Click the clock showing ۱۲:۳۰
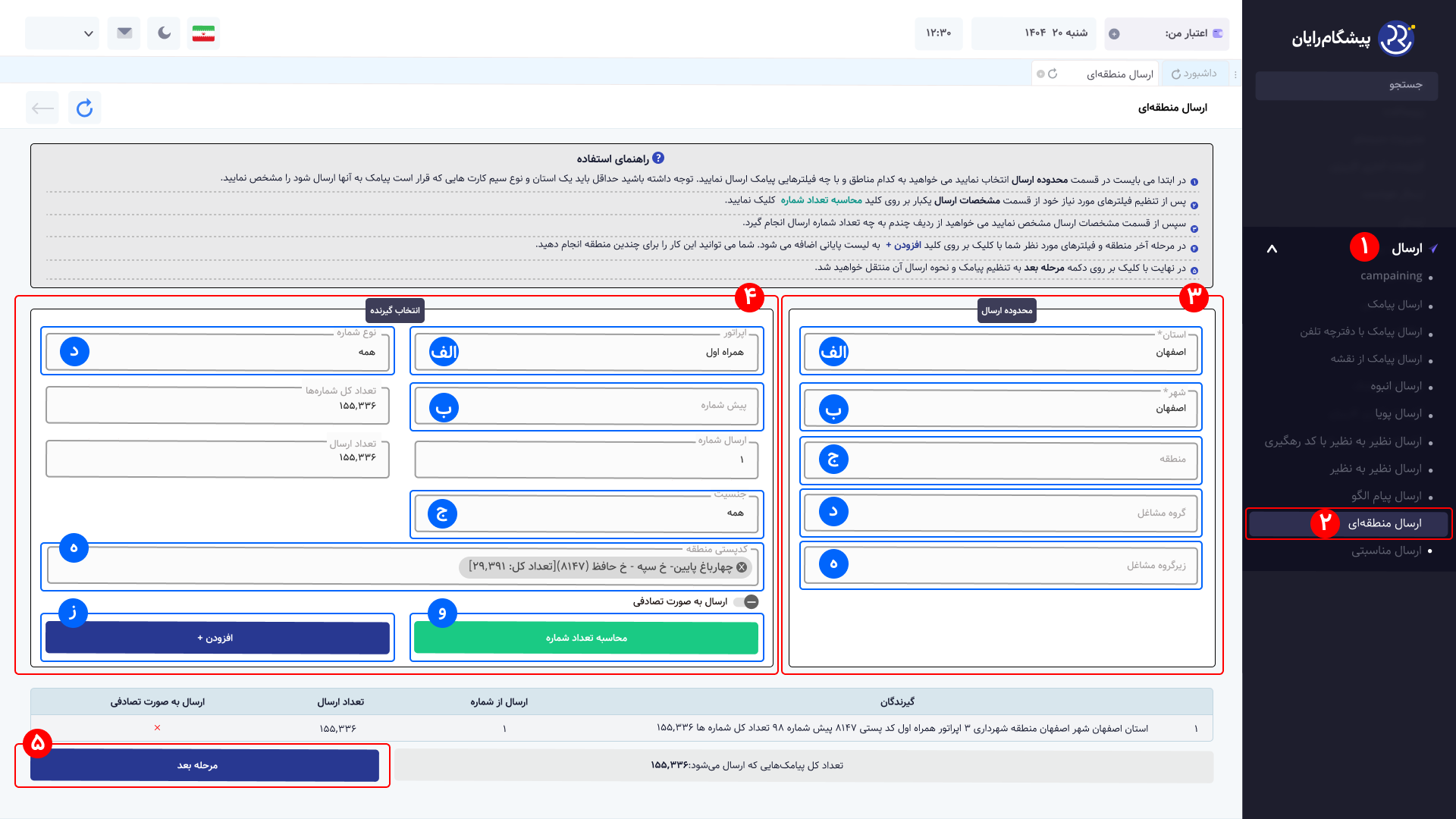This screenshot has width=1456, height=819. (x=938, y=33)
